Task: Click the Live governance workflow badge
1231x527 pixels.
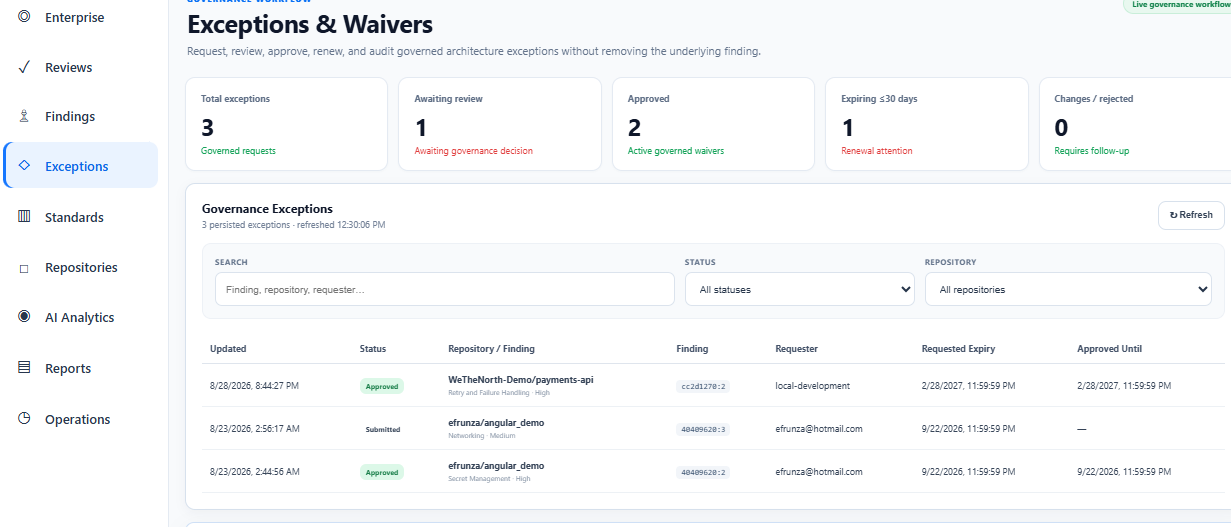Action: coord(1178,4)
